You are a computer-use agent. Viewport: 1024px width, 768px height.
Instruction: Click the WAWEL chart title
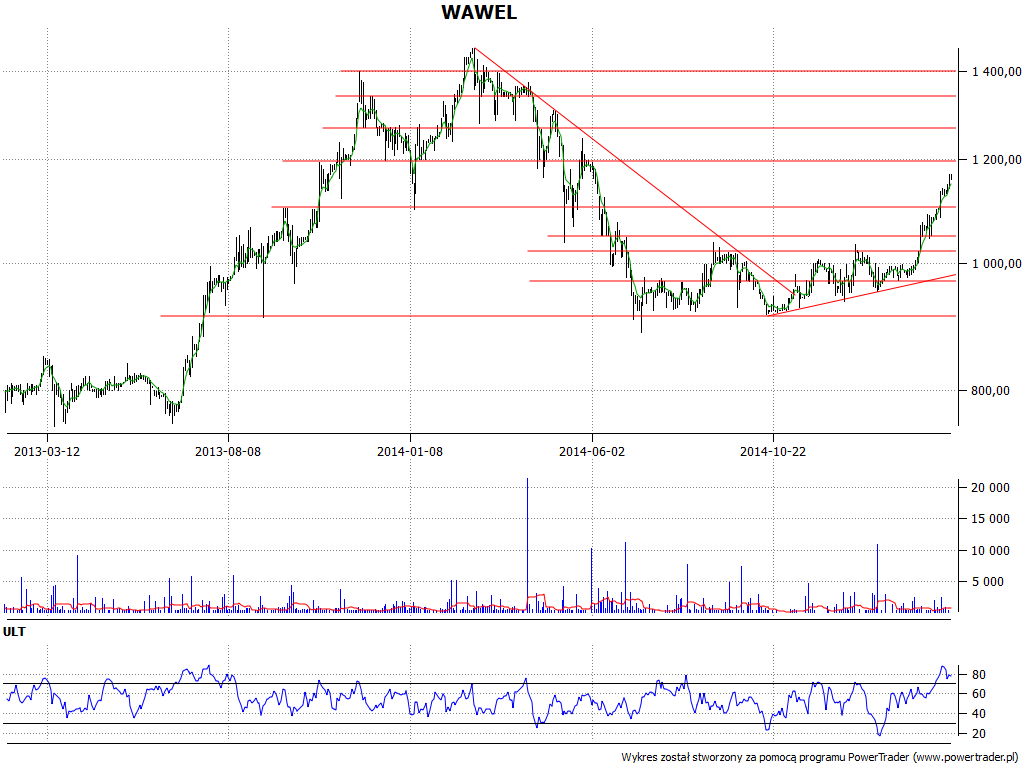tap(479, 12)
